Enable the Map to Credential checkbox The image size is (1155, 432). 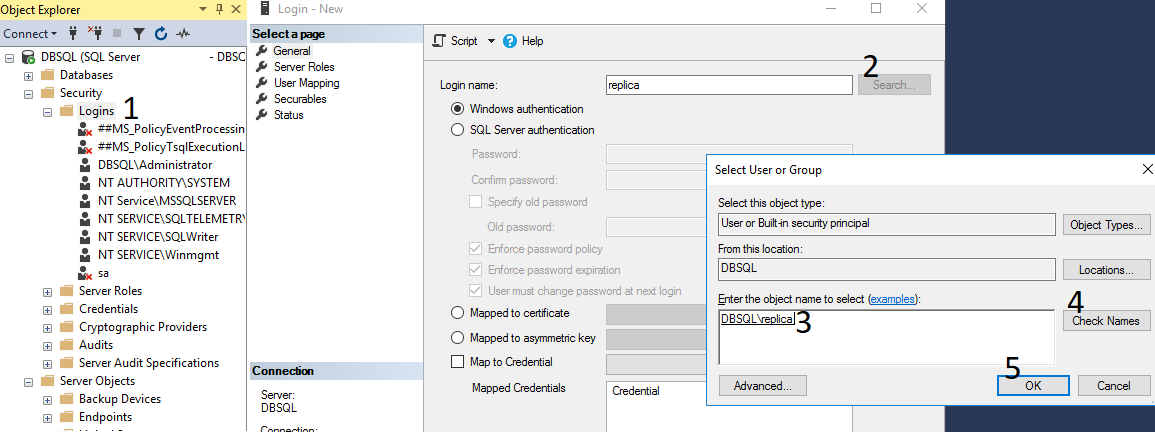point(458,362)
